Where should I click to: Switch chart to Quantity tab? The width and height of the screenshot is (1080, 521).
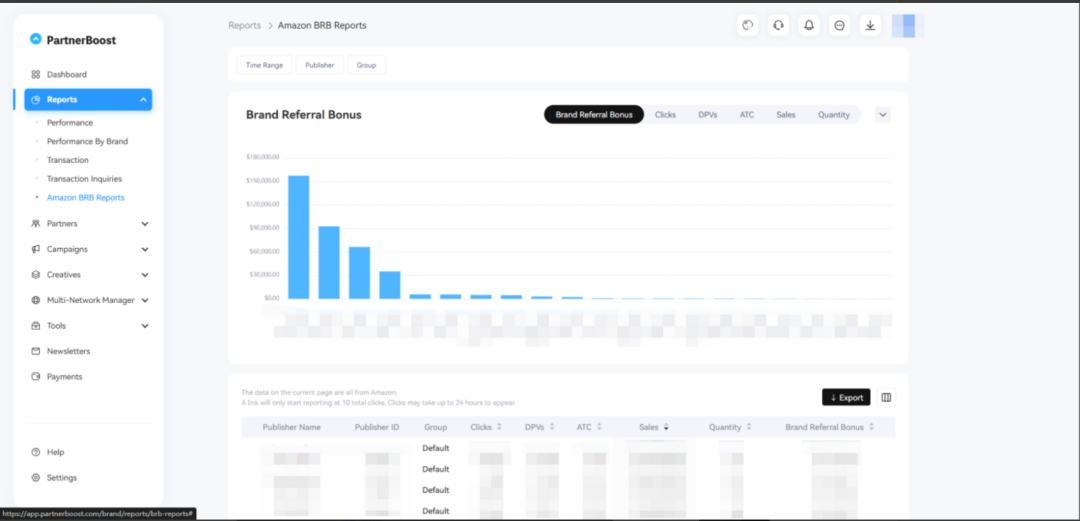[833, 115]
